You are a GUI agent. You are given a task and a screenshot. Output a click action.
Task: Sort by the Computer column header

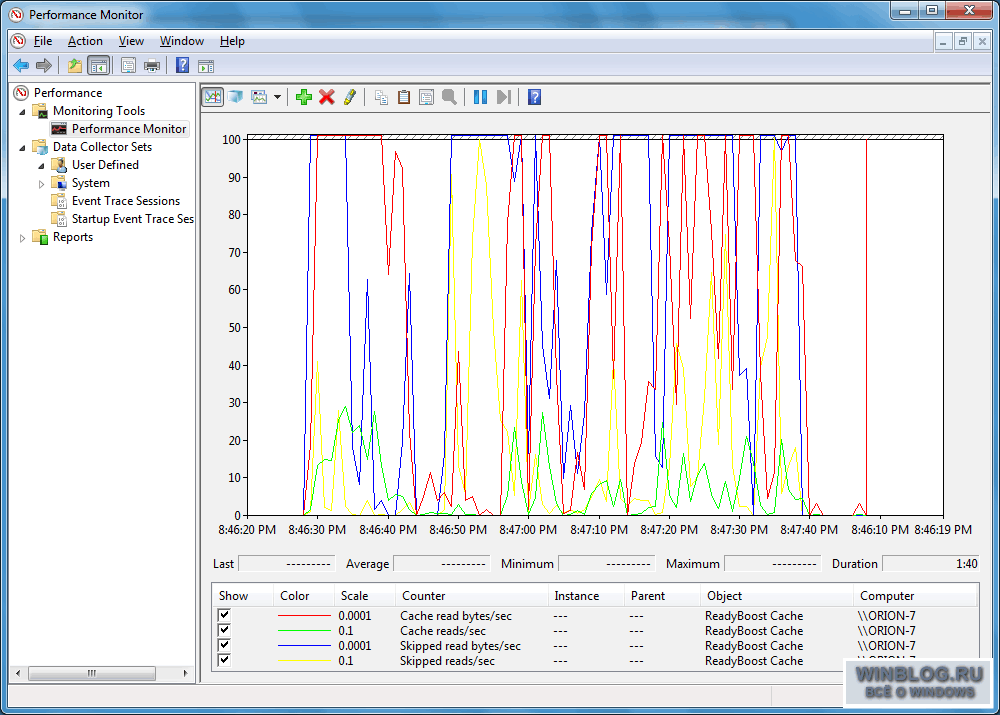[x=915, y=596]
